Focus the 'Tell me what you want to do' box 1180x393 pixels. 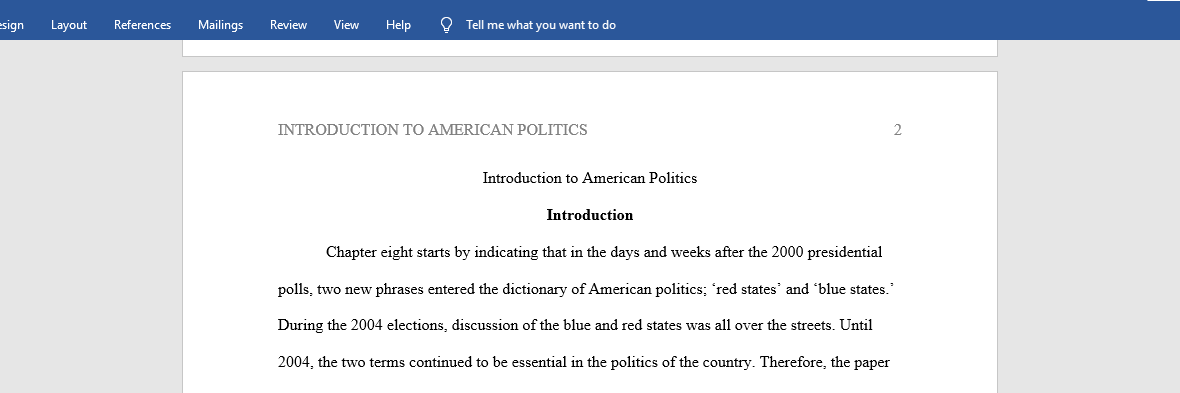tap(540, 25)
